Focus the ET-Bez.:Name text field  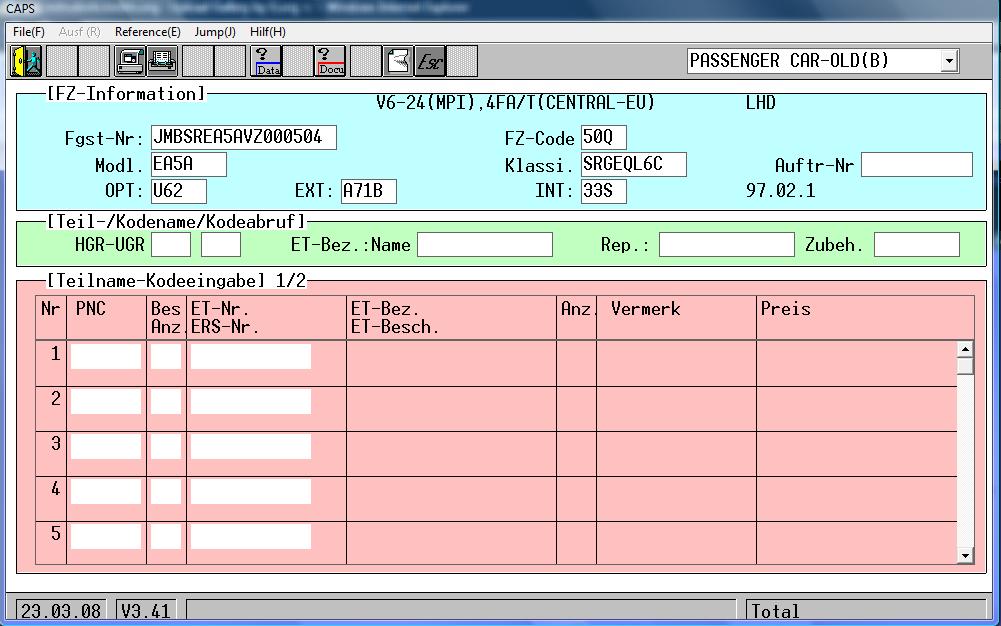pyautogui.click(x=484, y=245)
